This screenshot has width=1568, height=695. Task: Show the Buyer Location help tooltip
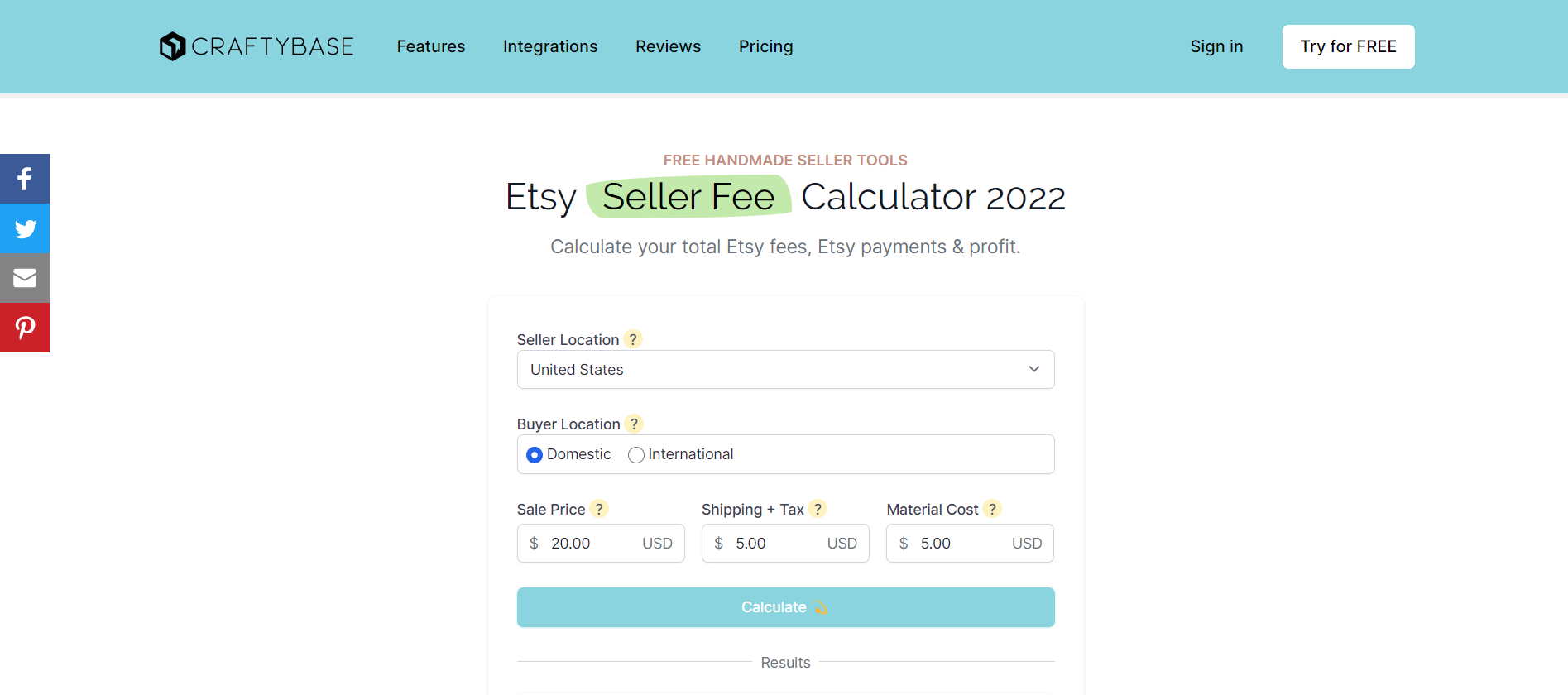[x=634, y=424]
